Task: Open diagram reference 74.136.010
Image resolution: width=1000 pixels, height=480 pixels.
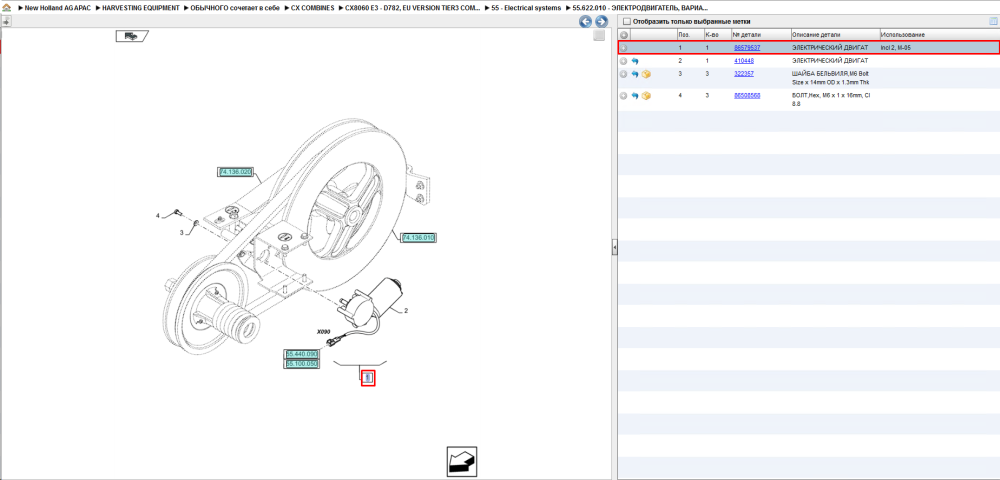Action: [x=418, y=238]
